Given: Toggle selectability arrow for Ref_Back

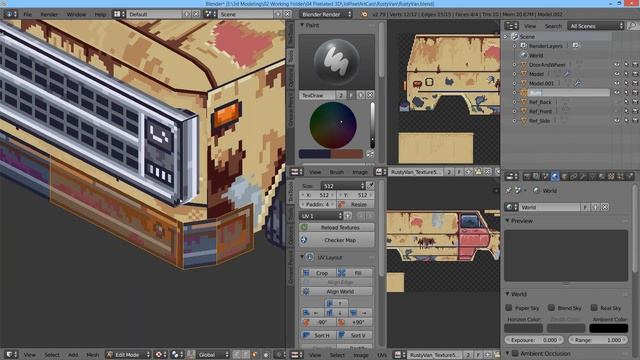Looking at the screenshot, I should coord(626,102).
